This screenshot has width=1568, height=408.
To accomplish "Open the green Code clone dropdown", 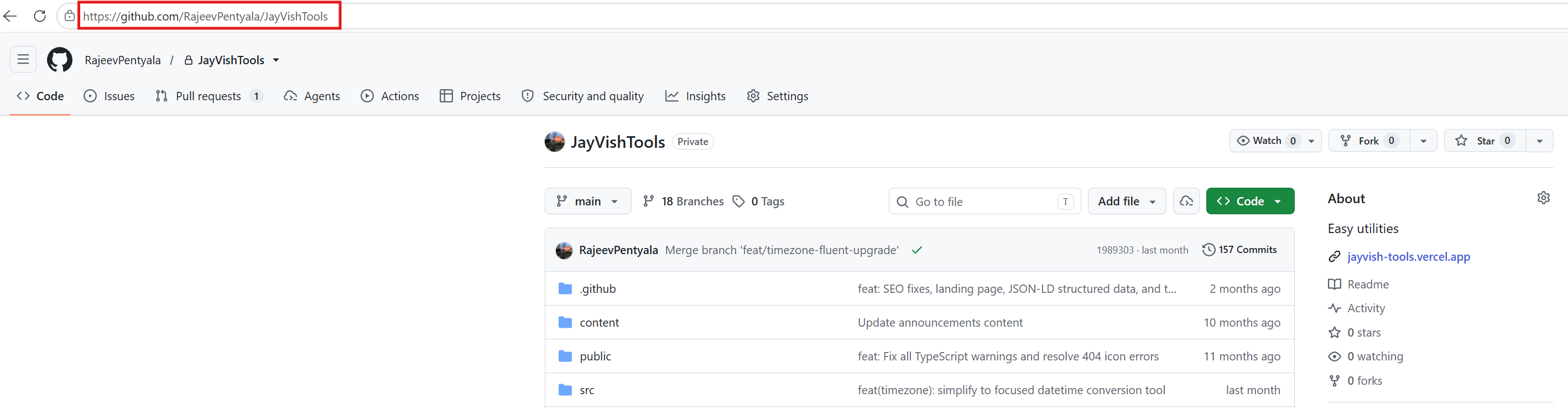I will point(1249,201).
